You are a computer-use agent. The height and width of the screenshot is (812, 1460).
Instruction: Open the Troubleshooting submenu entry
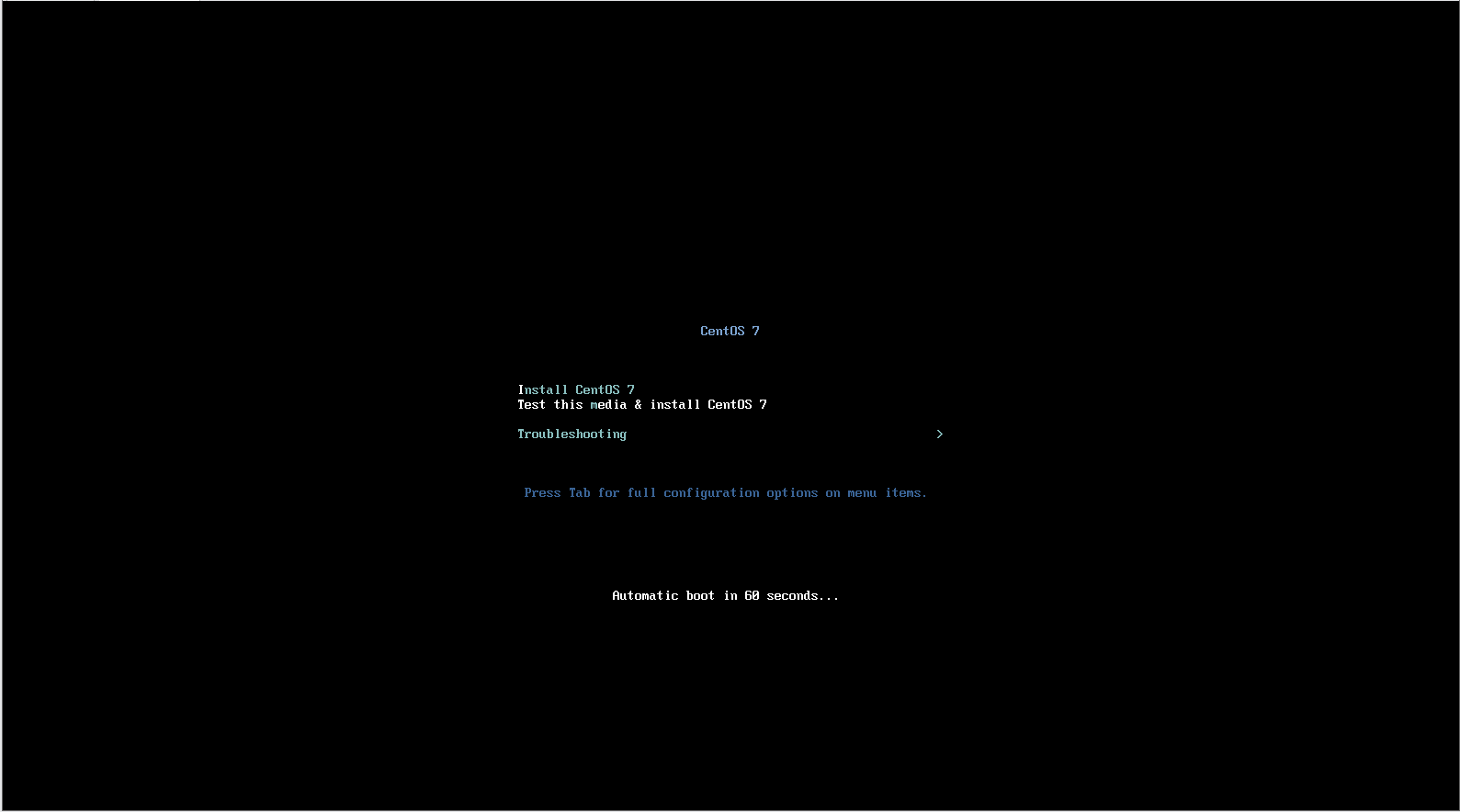(x=572, y=434)
